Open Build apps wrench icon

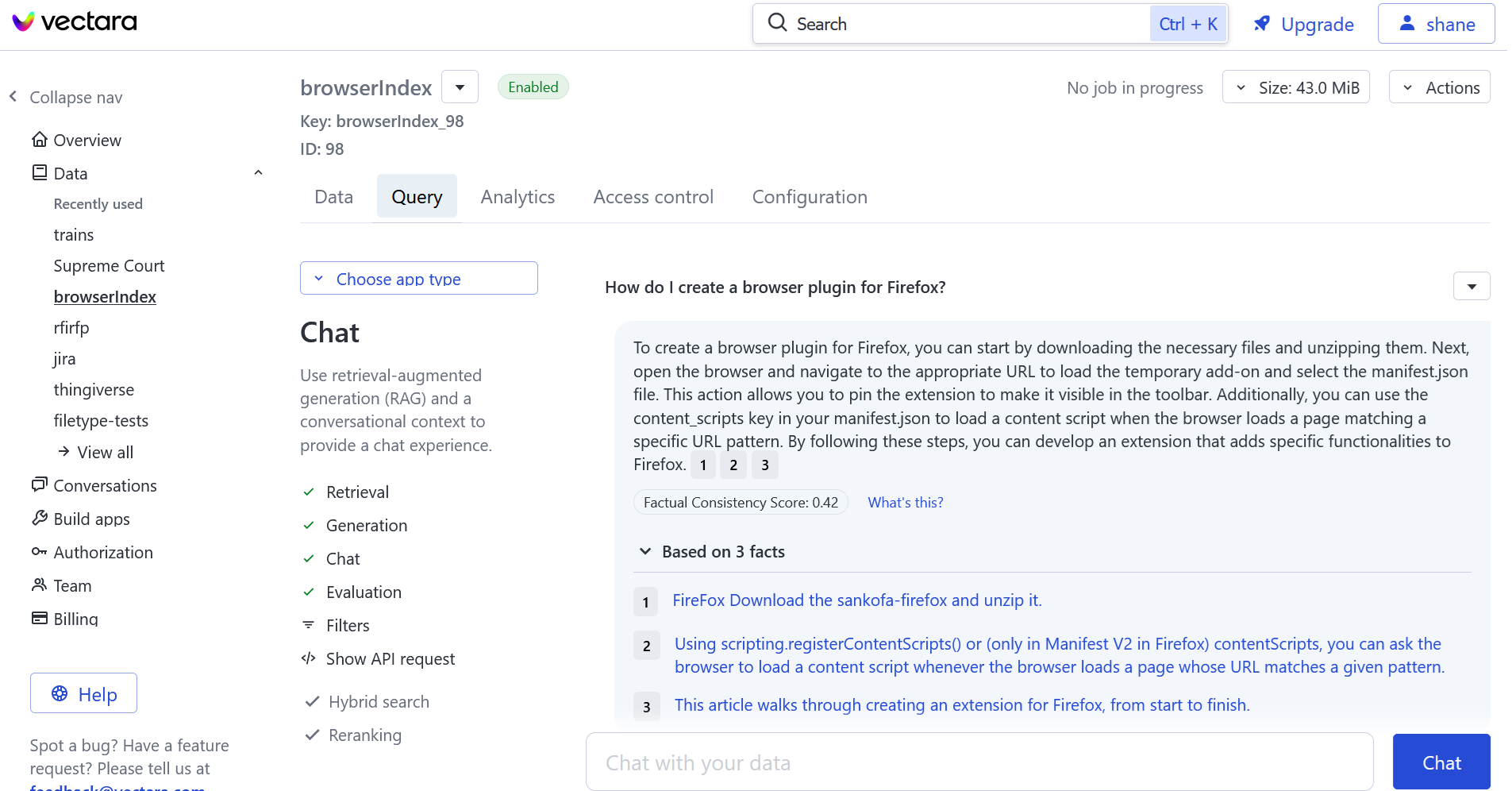click(x=39, y=518)
